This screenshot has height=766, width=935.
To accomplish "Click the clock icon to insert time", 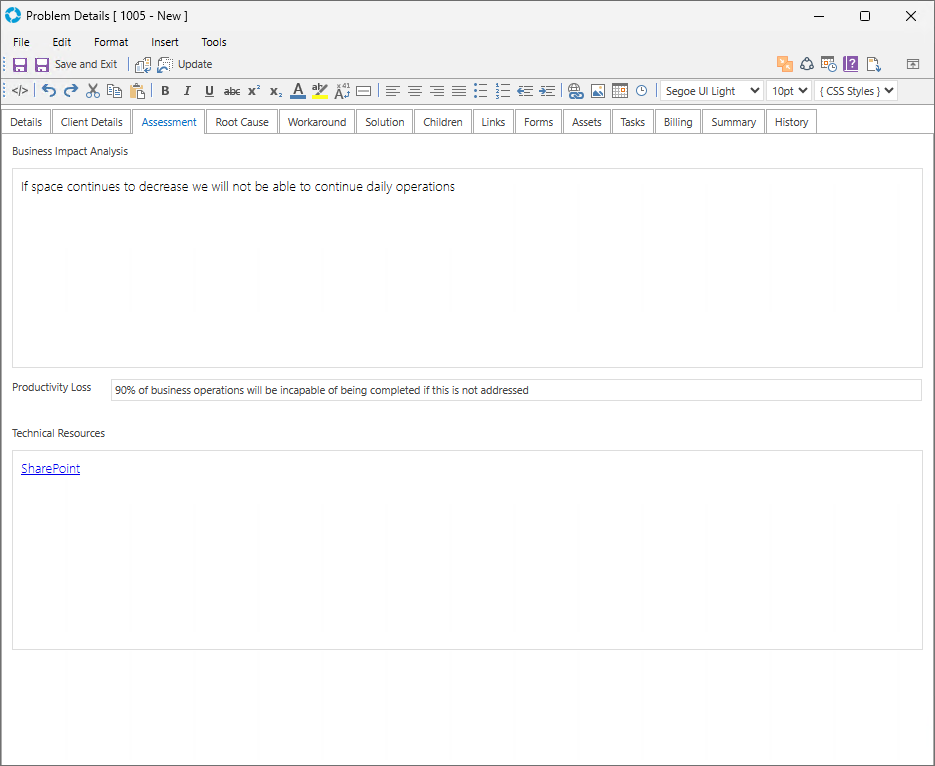I will click(641, 91).
